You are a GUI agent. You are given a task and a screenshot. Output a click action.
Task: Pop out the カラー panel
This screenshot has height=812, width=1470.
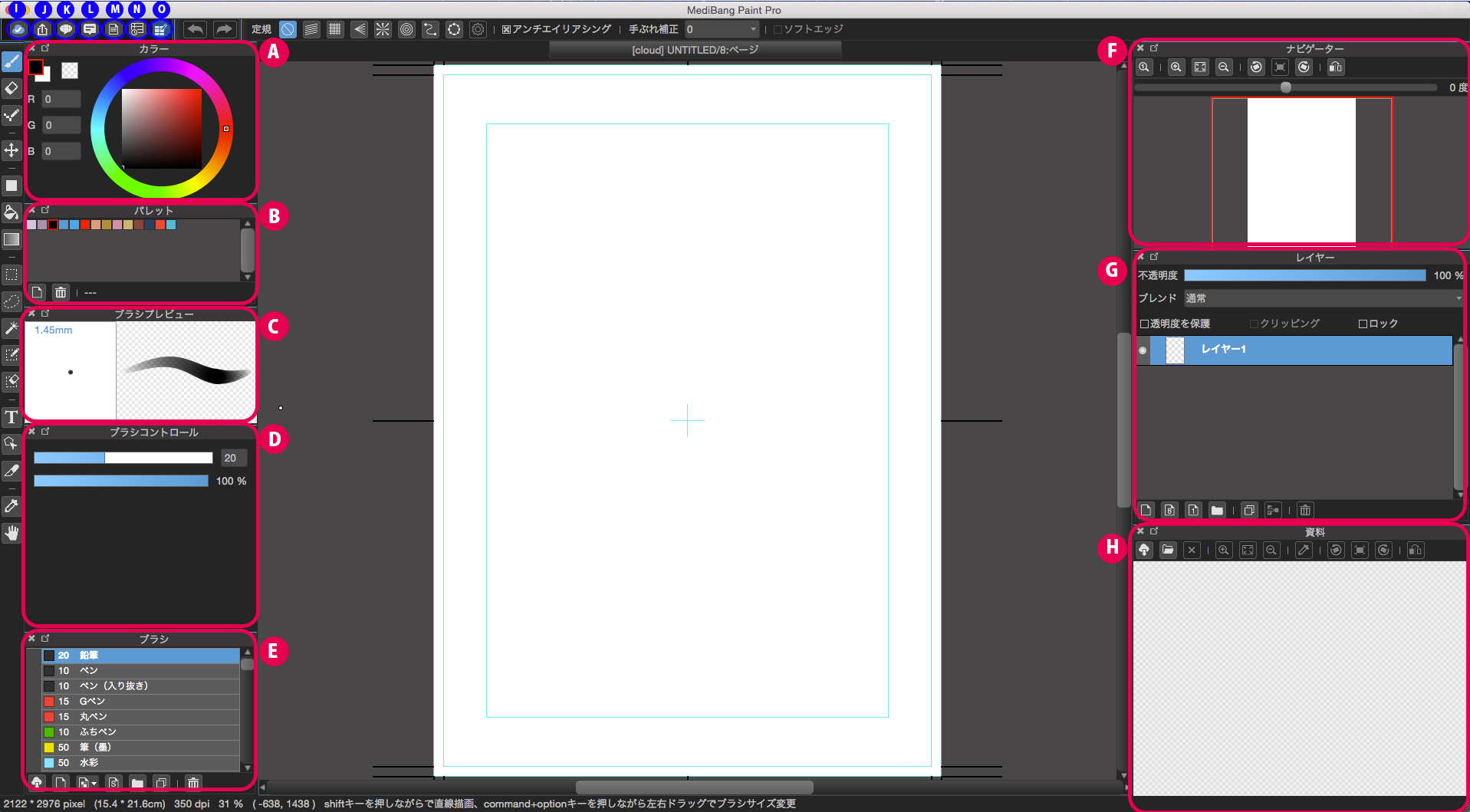45,48
